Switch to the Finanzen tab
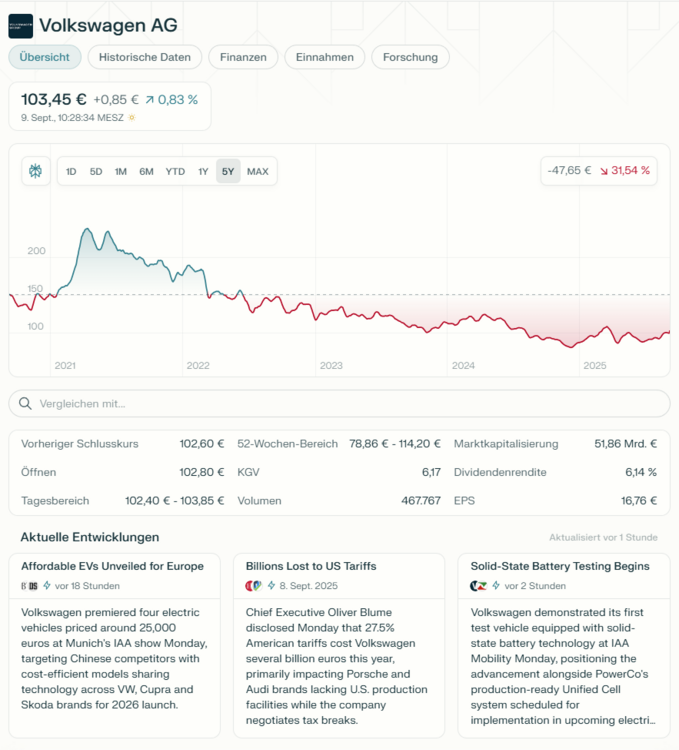The image size is (679, 750). 243,57
